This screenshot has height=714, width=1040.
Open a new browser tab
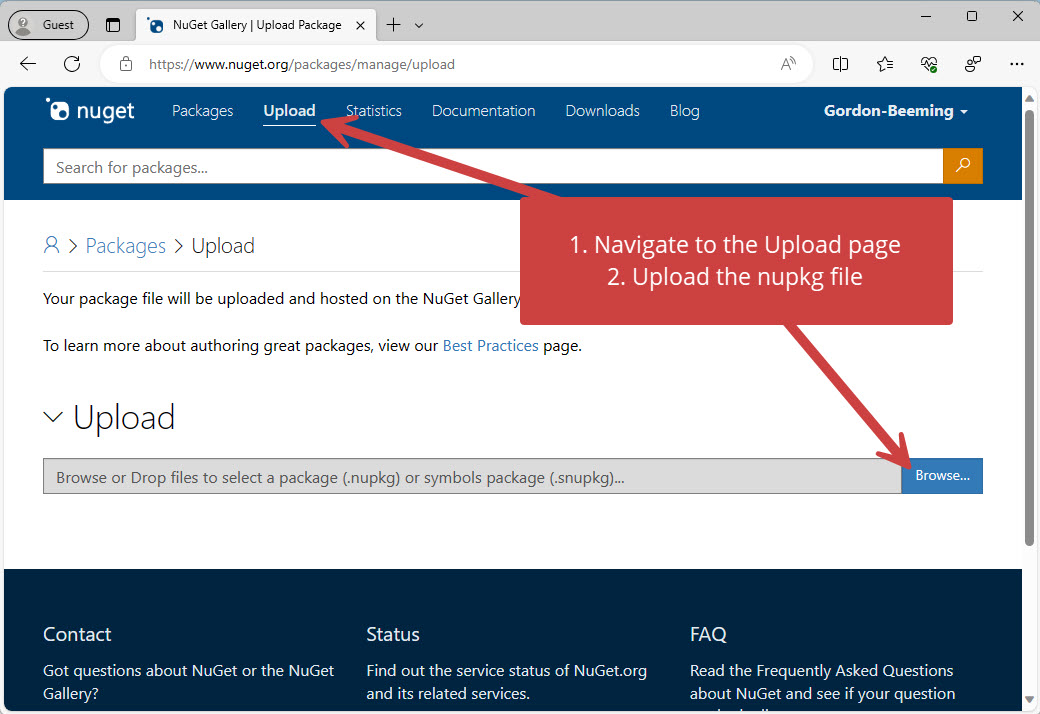point(393,25)
